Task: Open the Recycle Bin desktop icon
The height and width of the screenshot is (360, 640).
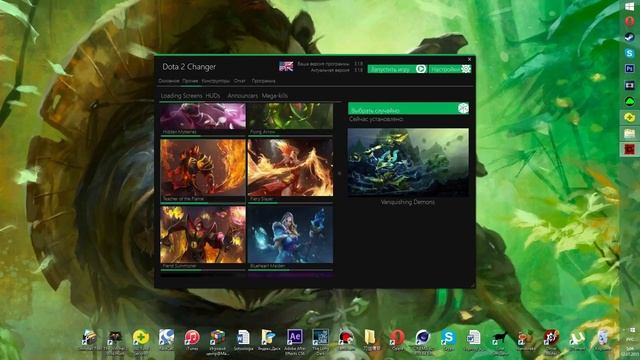Action: point(602,340)
